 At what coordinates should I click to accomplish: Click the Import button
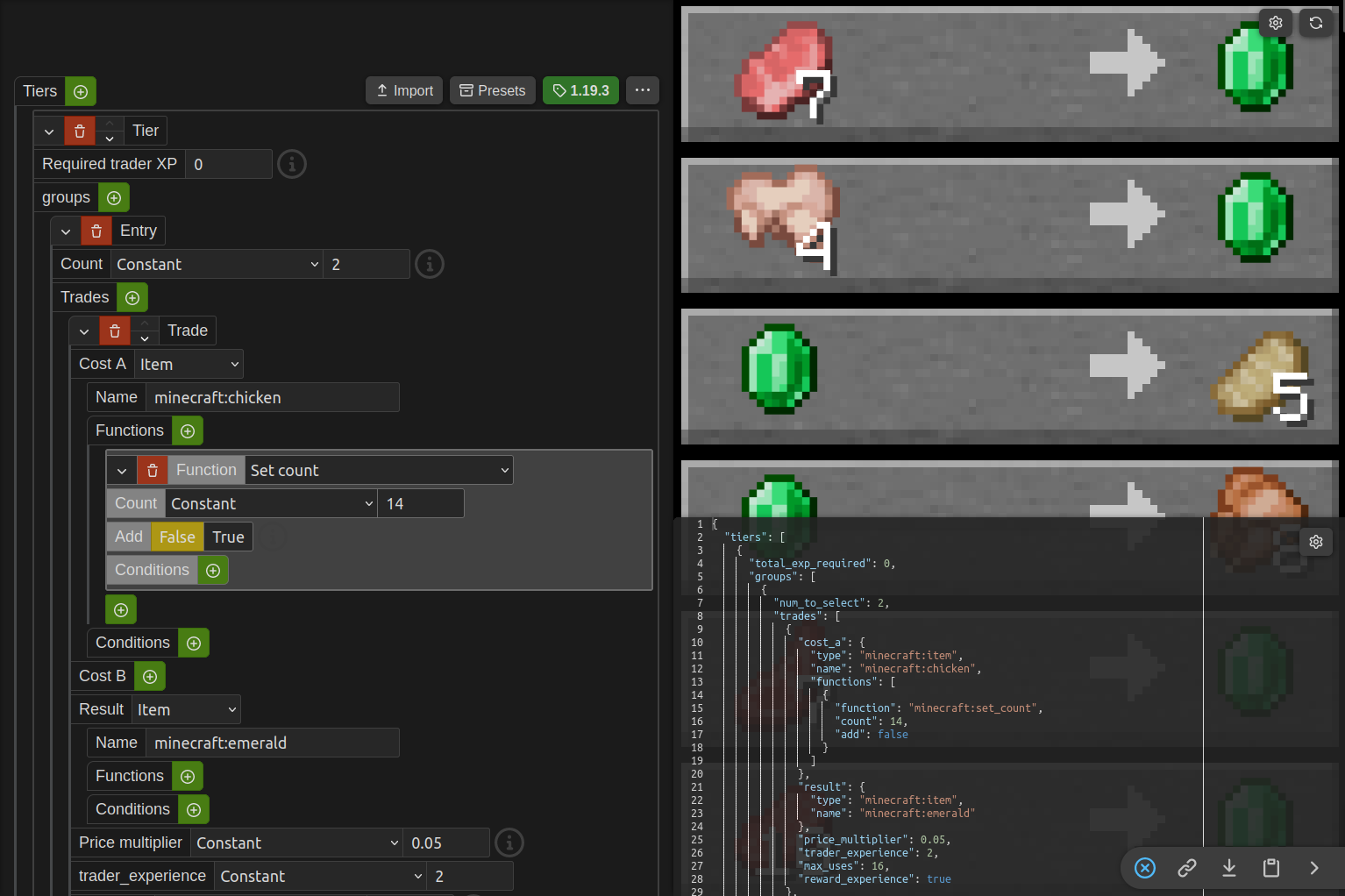(404, 91)
